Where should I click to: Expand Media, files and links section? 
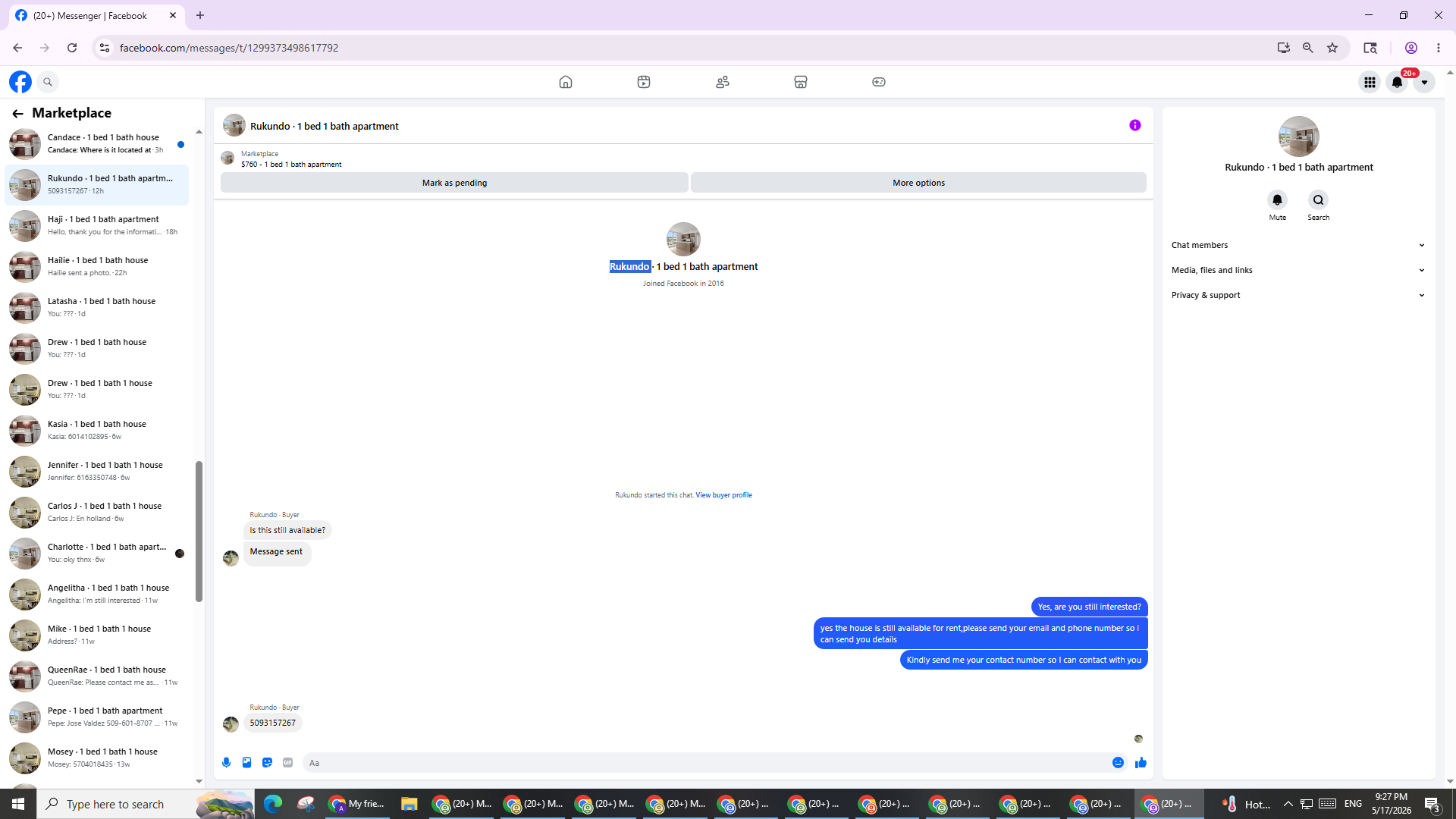coord(1298,270)
